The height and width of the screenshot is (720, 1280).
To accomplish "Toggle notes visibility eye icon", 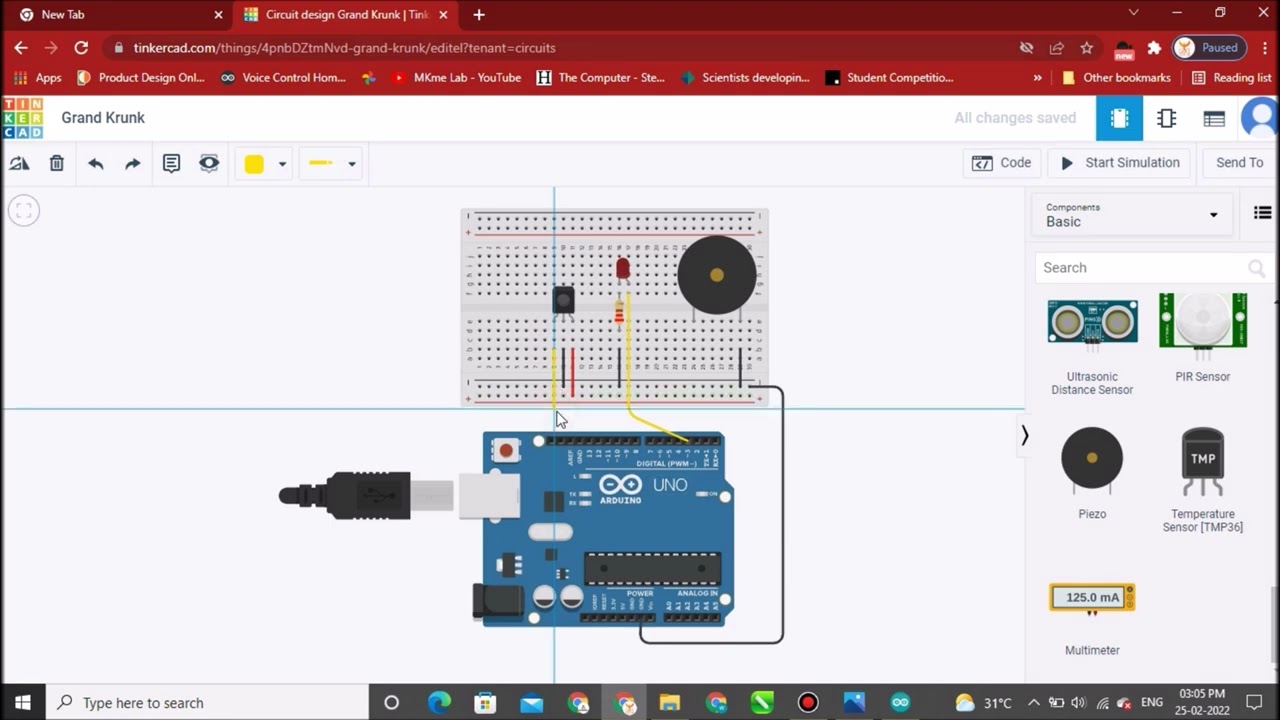I will point(209,163).
